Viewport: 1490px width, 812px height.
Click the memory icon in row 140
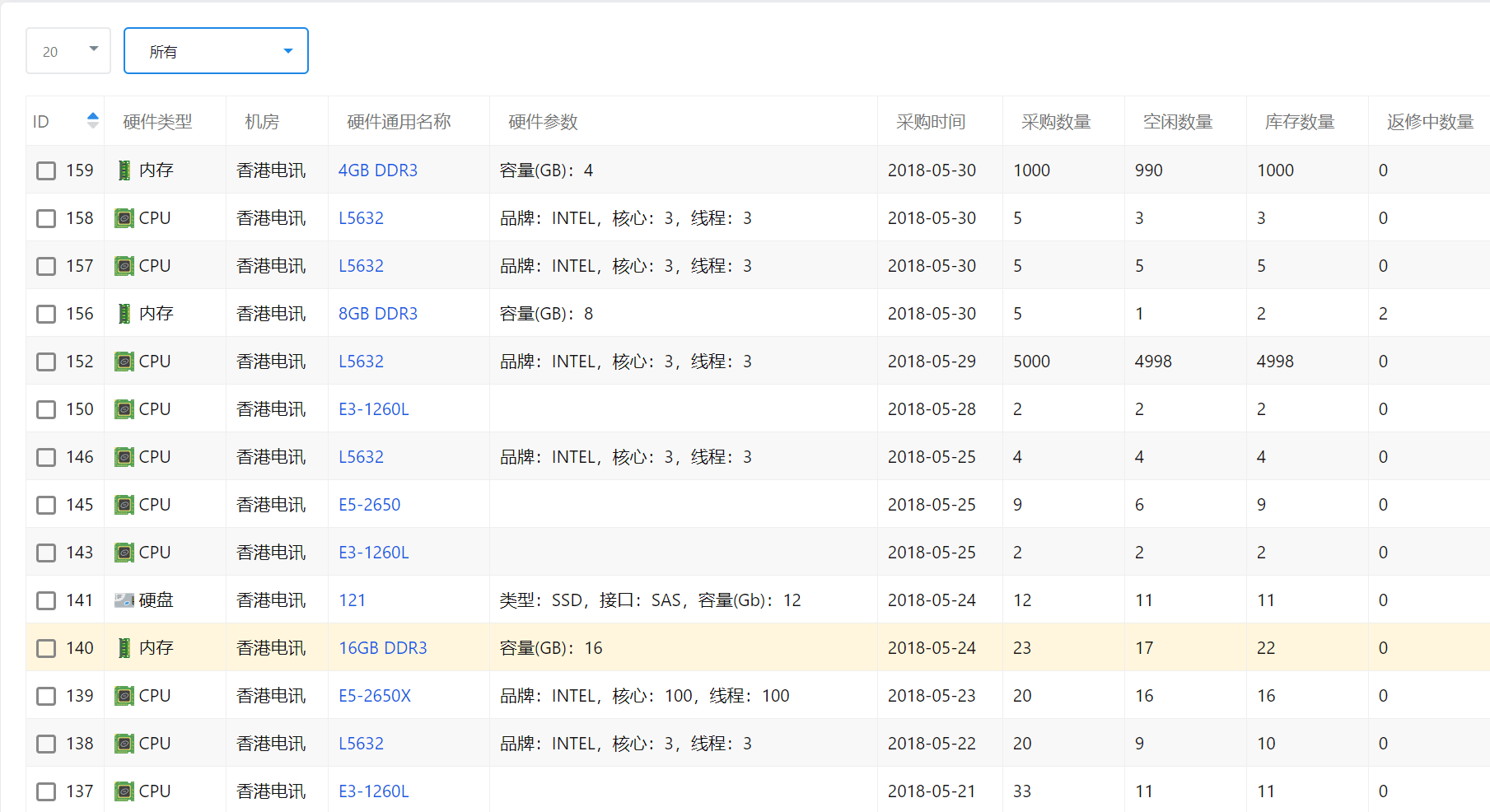click(x=124, y=648)
